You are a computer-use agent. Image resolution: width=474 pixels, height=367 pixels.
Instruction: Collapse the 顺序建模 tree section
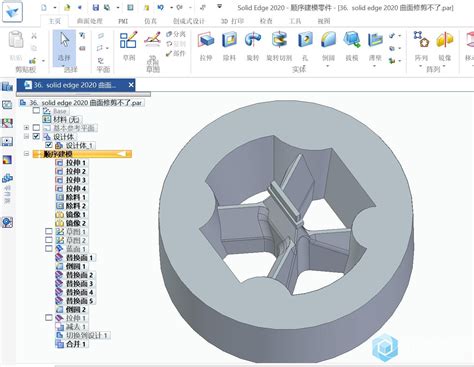click(x=26, y=154)
